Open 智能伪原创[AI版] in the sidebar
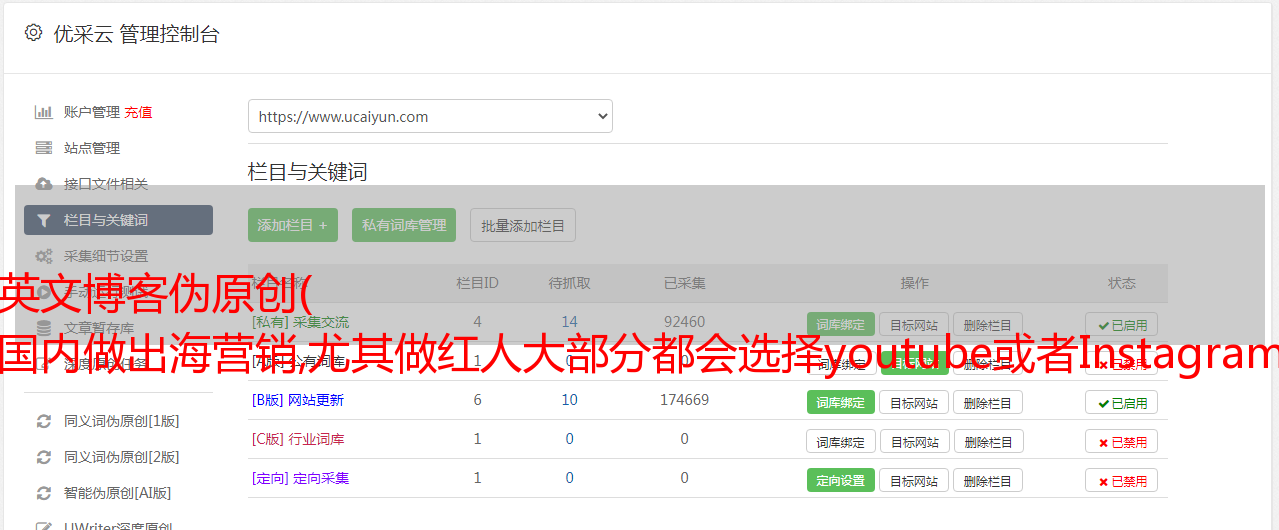 coord(118,493)
